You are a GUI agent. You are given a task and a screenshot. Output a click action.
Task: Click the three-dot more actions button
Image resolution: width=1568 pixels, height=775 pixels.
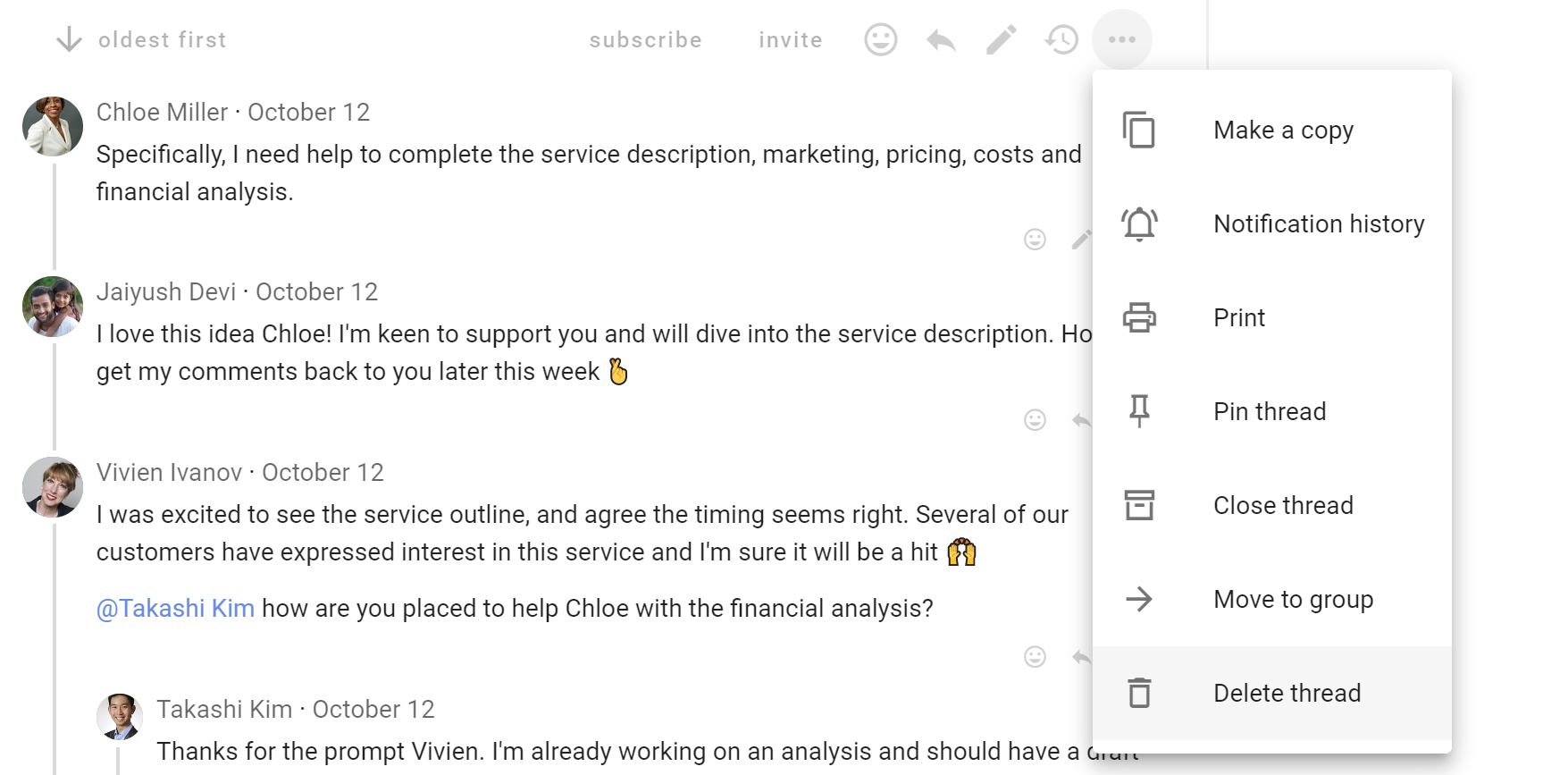click(x=1121, y=39)
